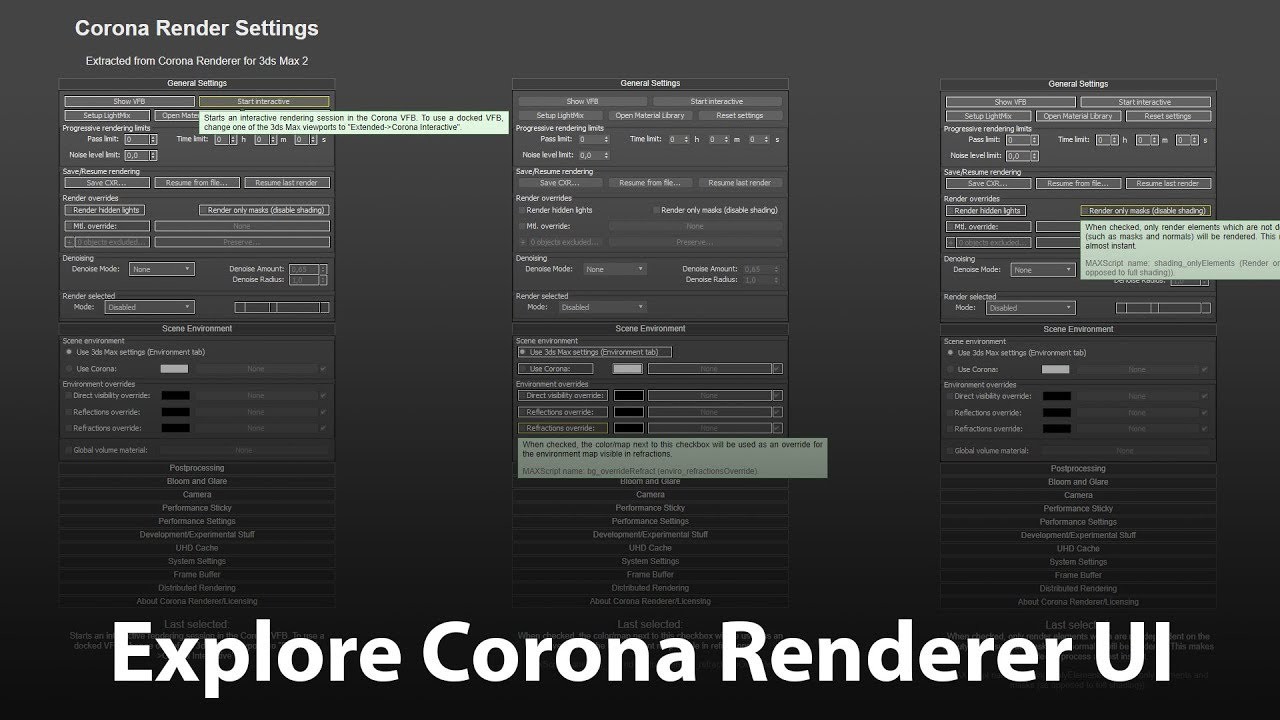Pick the Use Corona color swatch, left panel
The height and width of the screenshot is (720, 1280).
(x=175, y=369)
